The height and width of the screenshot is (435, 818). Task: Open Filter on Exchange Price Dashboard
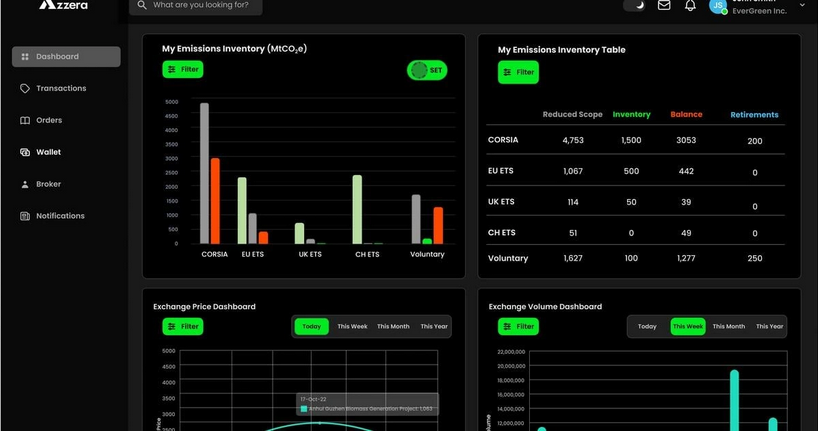tap(183, 327)
